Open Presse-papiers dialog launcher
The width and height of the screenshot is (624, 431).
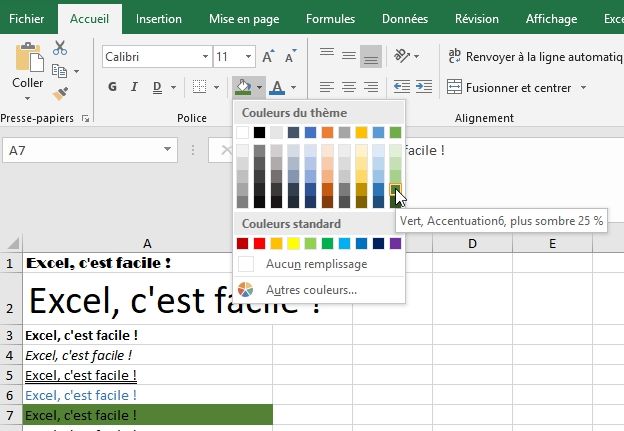click(x=85, y=118)
